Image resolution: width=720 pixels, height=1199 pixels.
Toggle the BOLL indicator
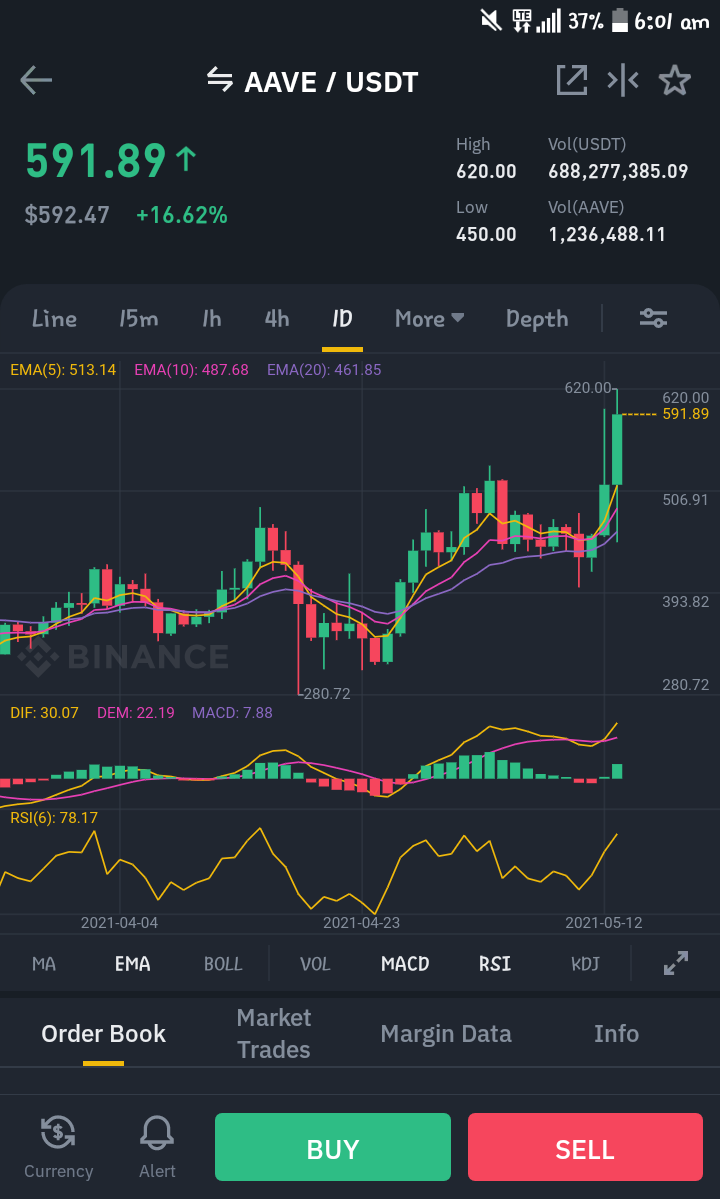[223, 963]
